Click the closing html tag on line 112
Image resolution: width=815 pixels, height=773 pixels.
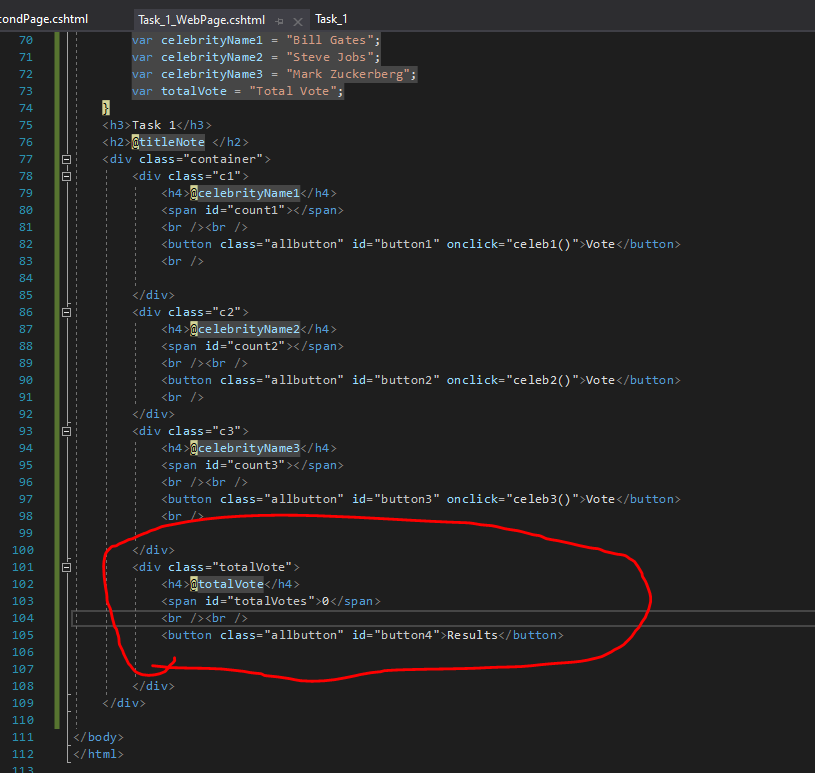pos(98,754)
